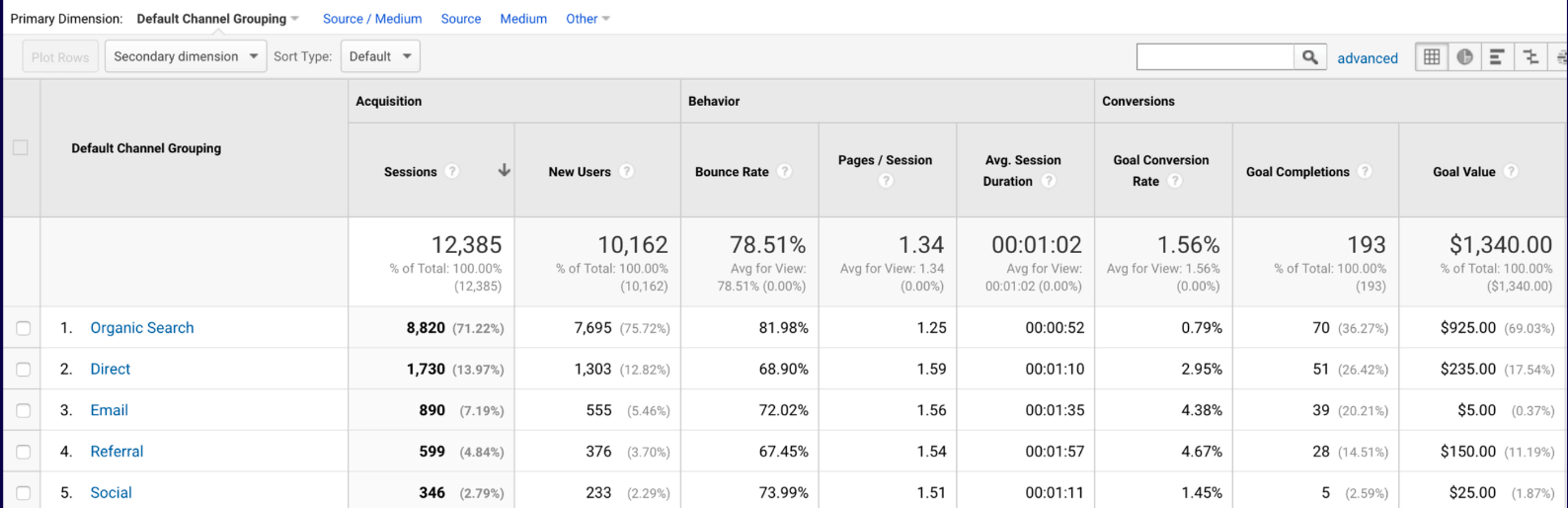The height and width of the screenshot is (508, 1568).
Task: Click the help icon beside Bounce Rate
Action: [784, 171]
